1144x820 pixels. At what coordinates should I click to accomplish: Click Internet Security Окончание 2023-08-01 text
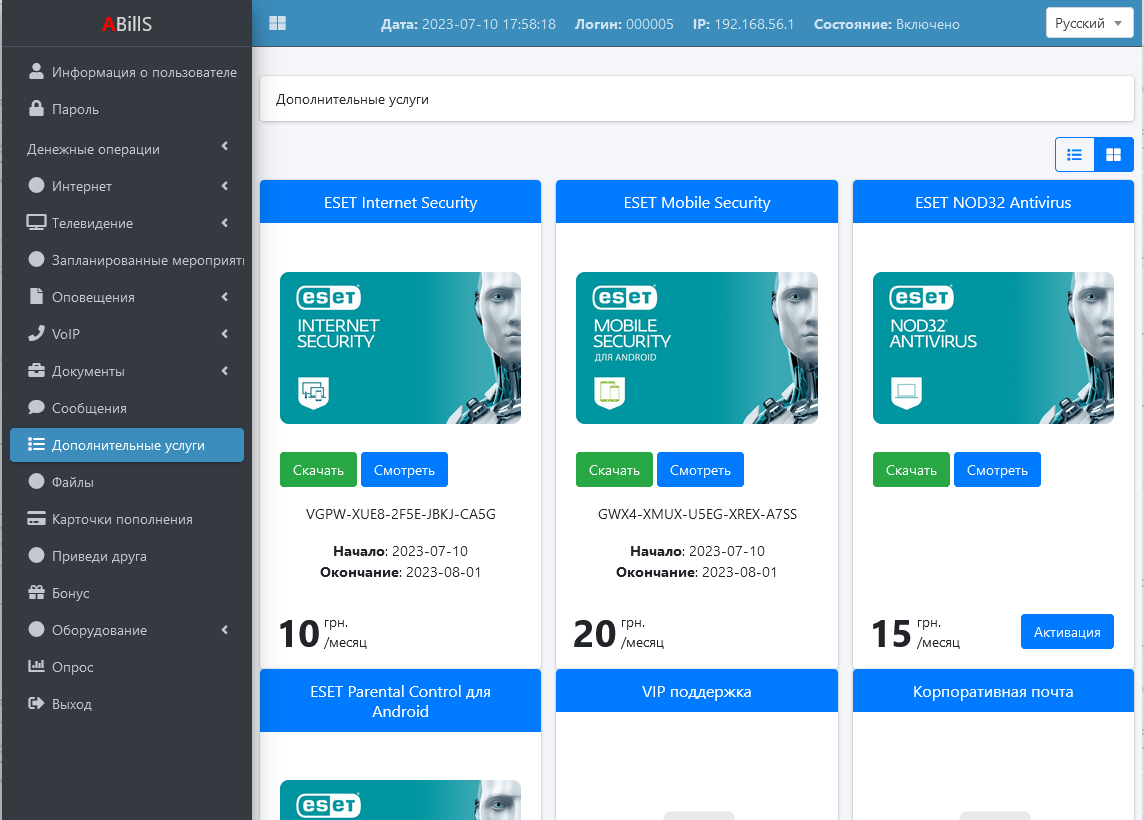tap(401, 572)
